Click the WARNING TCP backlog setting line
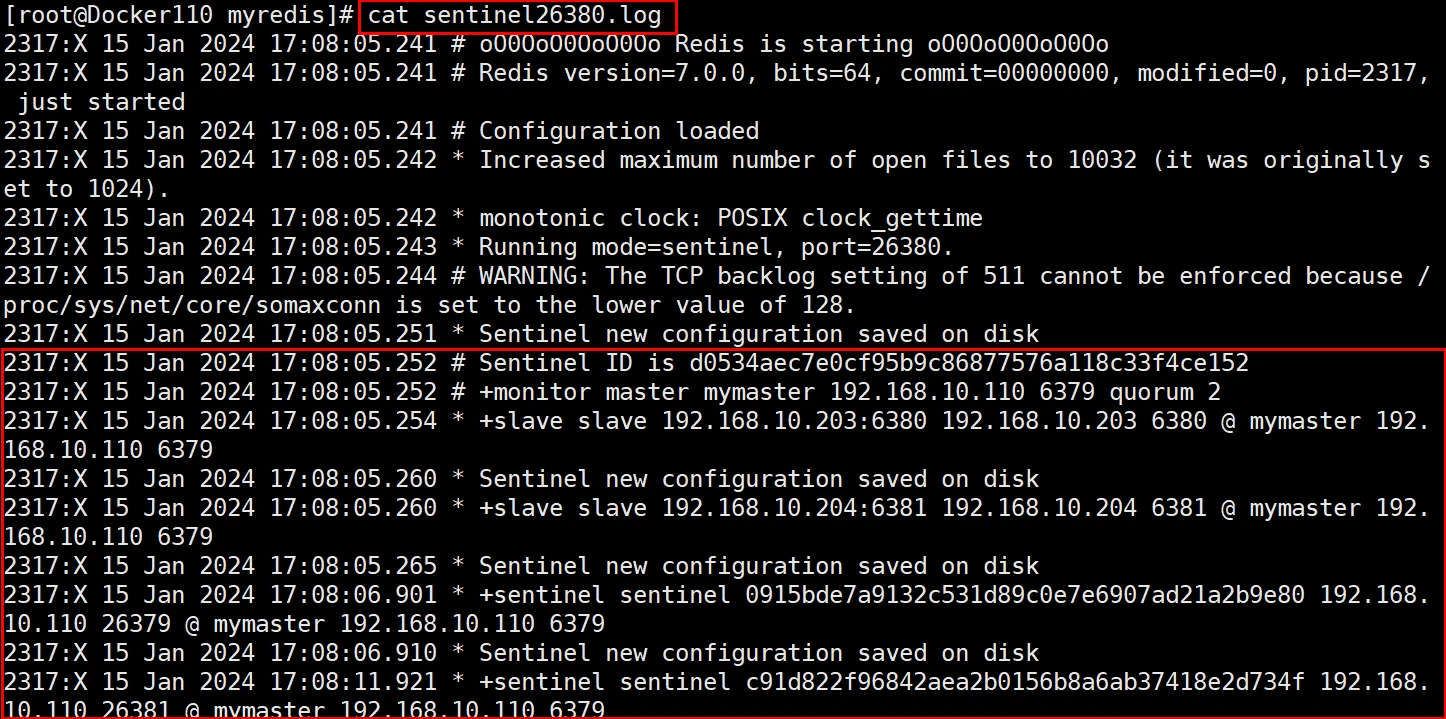The image size is (1446, 719). tap(716, 276)
